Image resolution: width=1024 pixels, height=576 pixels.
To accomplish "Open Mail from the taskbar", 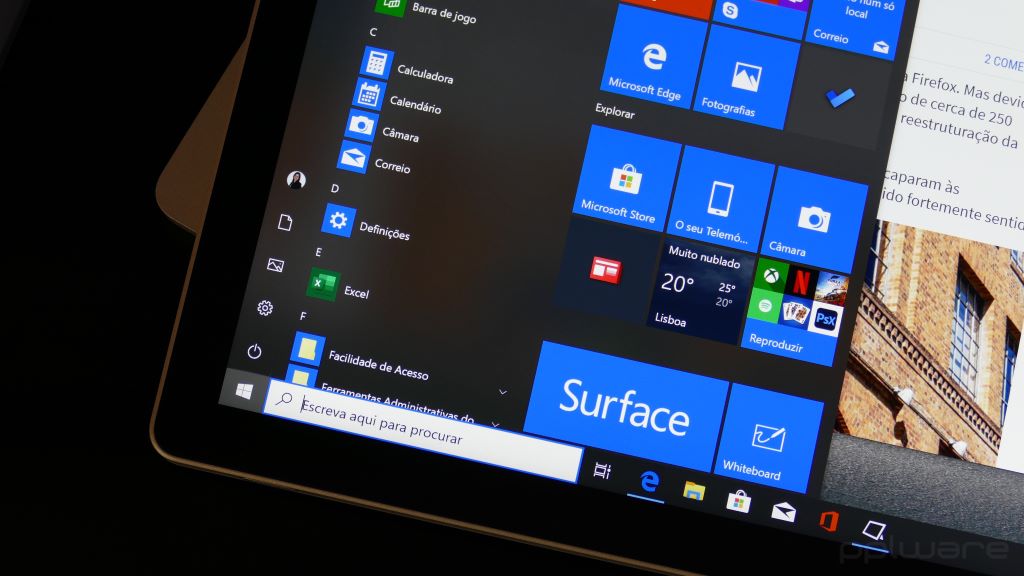I will click(784, 511).
